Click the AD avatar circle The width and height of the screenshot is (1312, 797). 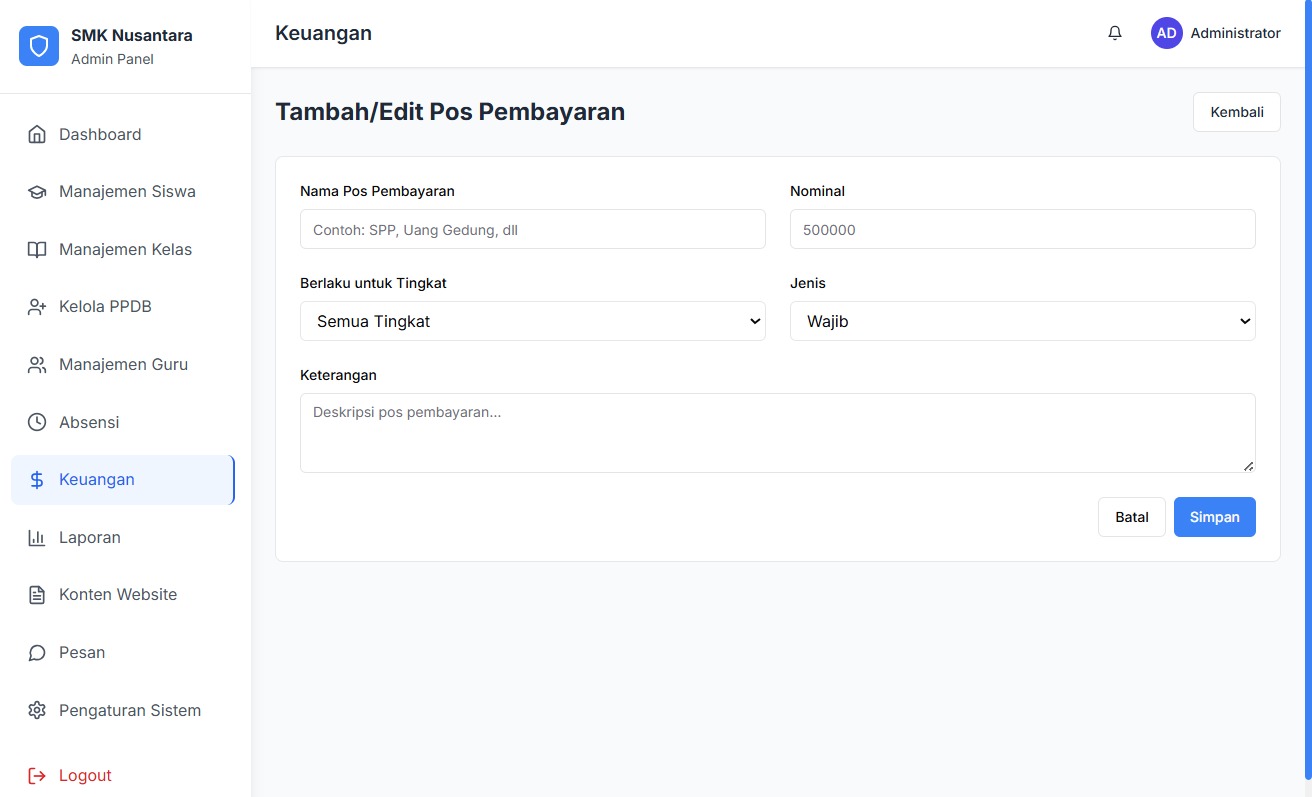coord(1166,33)
